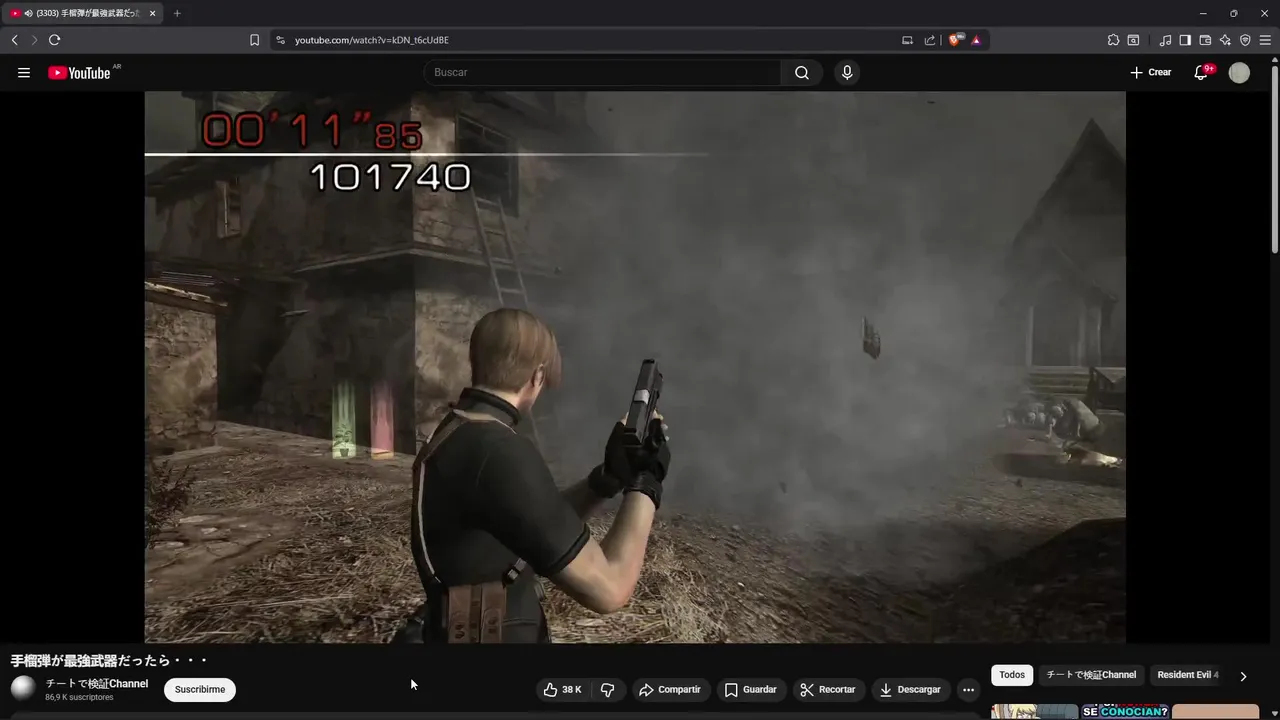Open the browser main menu
This screenshot has width=1280, height=720.
pyautogui.click(x=1265, y=40)
